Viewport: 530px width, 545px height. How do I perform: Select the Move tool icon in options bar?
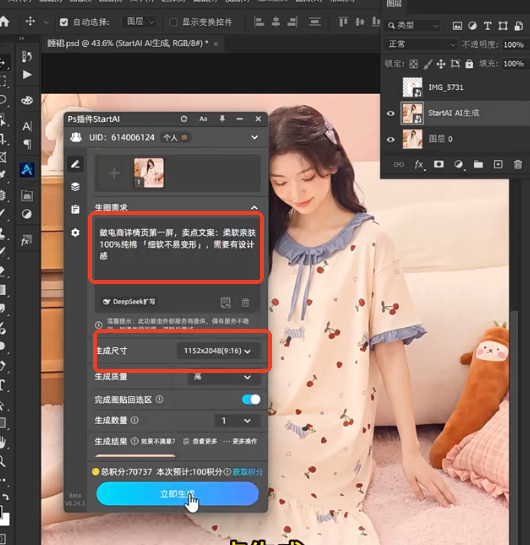tap(30, 22)
